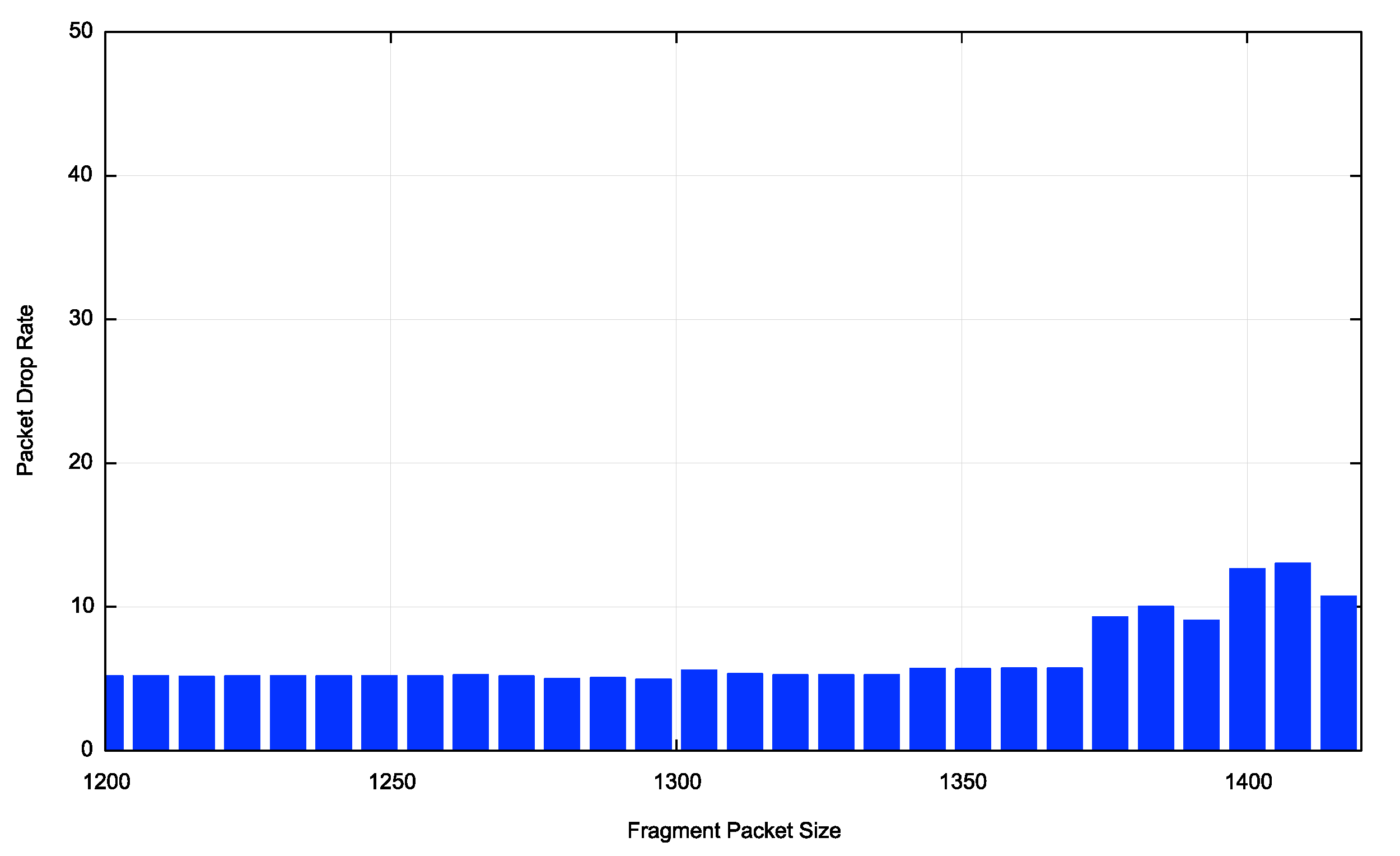Screen dimensions: 1400x856
Task: Click the rightmost bar at chart edge
Action: (1338, 673)
